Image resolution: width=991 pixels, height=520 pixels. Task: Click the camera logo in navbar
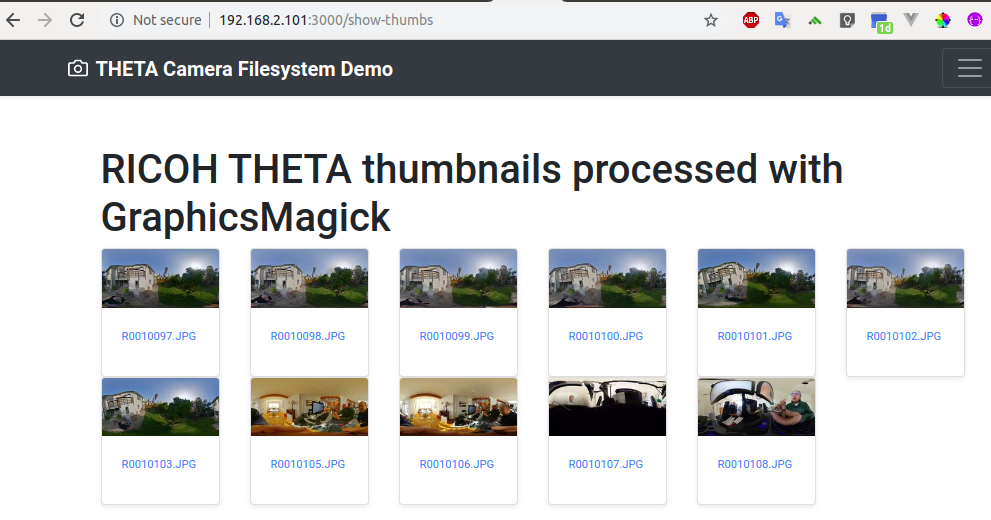(x=78, y=68)
